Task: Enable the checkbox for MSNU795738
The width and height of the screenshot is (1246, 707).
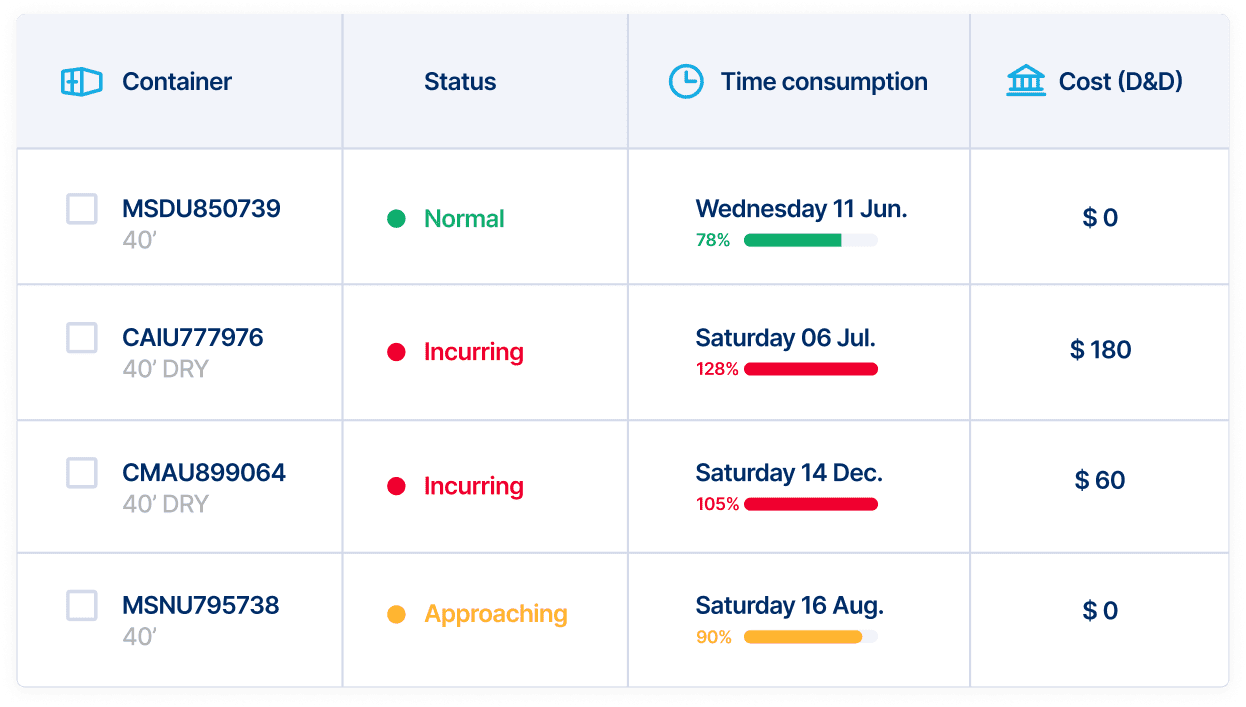Action: click(82, 605)
